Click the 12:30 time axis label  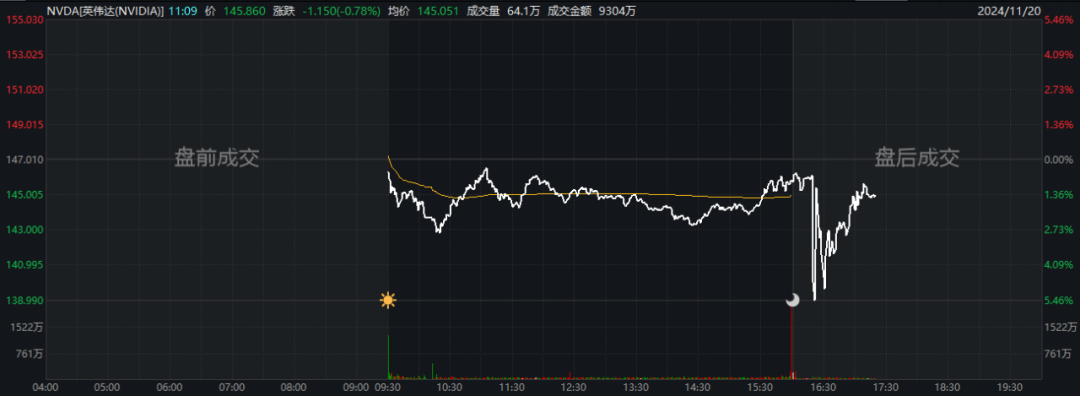click(x=575, y=388)
